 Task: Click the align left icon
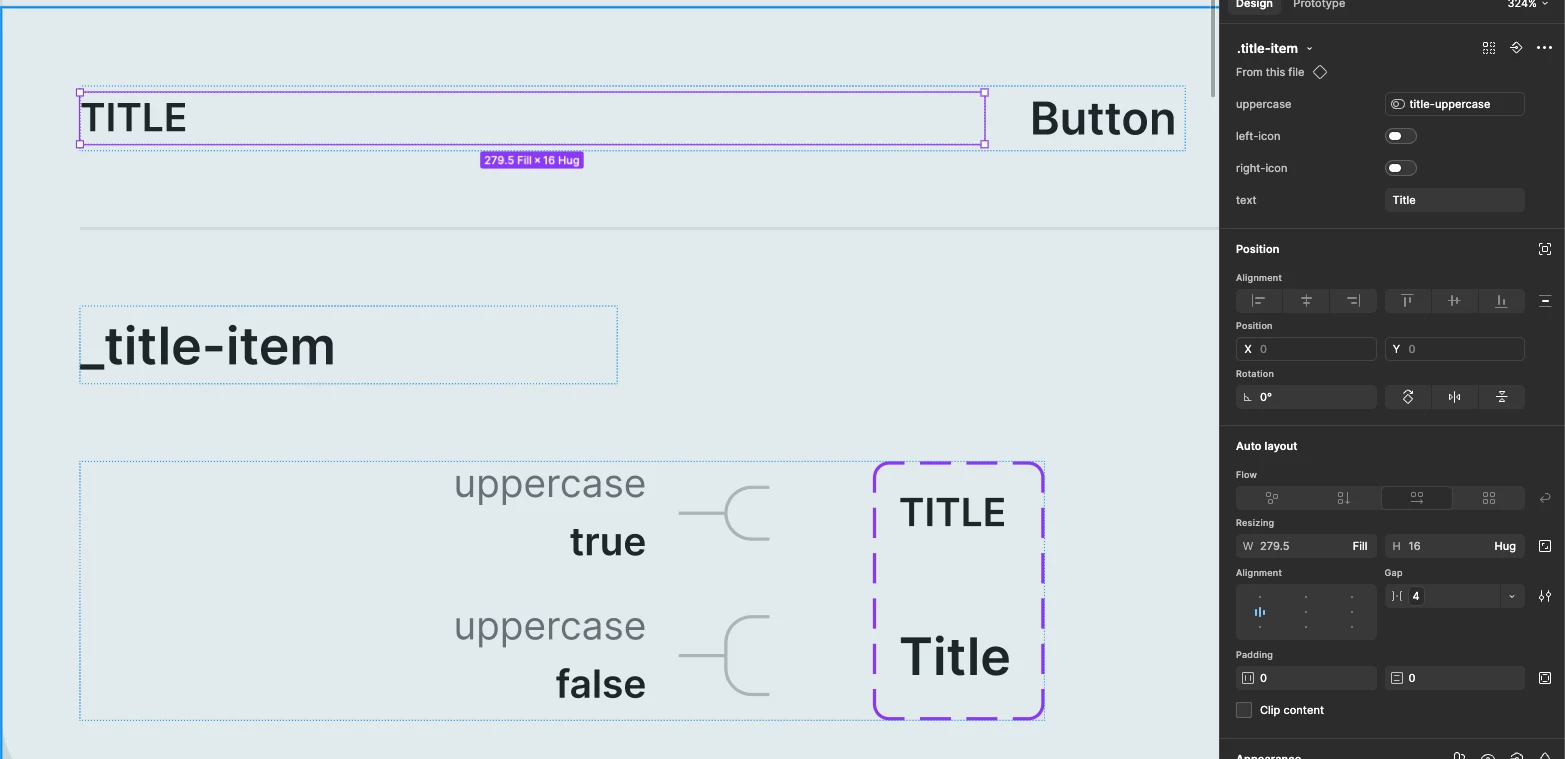tap(1259, 301)
